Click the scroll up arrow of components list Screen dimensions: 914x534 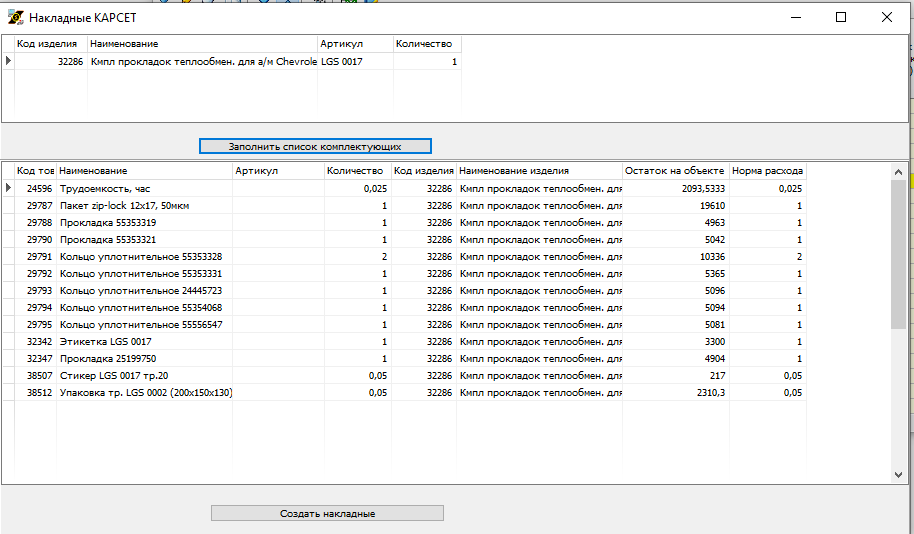[x=897, y=172]
